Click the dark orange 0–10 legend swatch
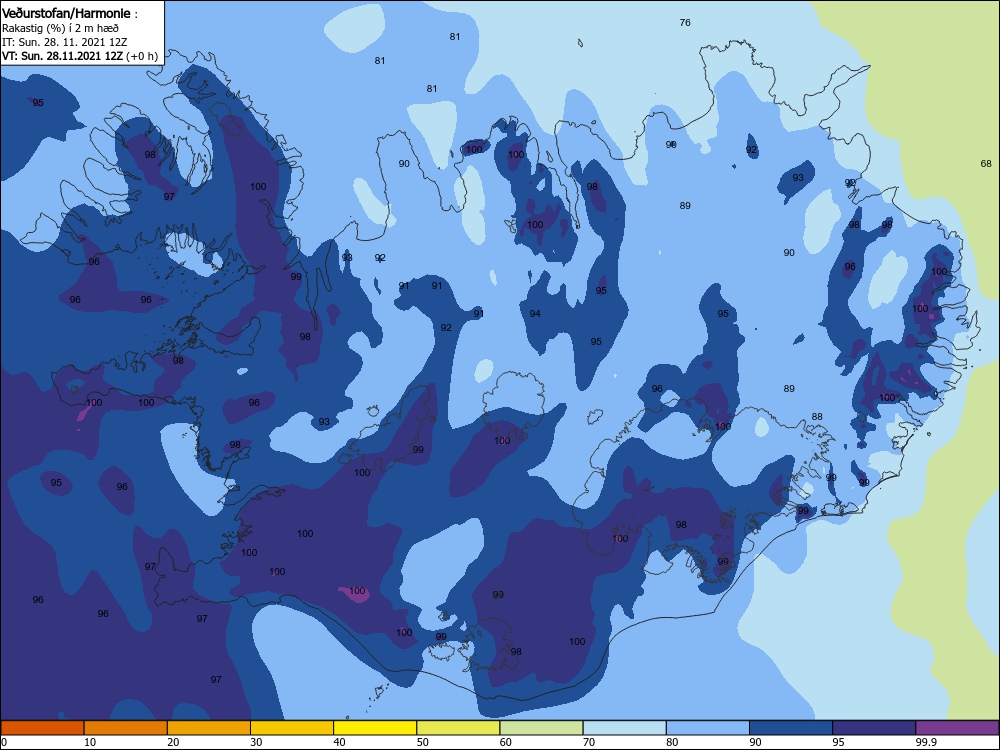The height and width of the screenshot is (750, 1000). (42, 728)
